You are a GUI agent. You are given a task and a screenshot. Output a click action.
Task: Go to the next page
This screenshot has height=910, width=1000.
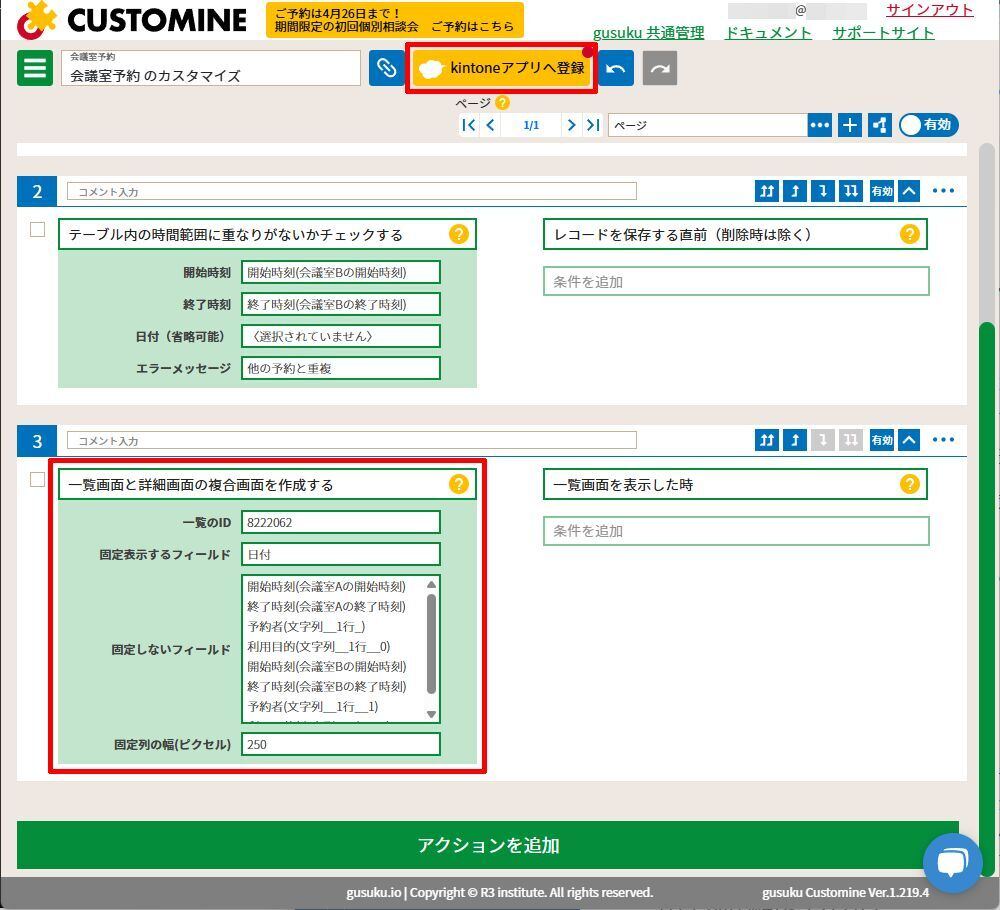[571, 125]
